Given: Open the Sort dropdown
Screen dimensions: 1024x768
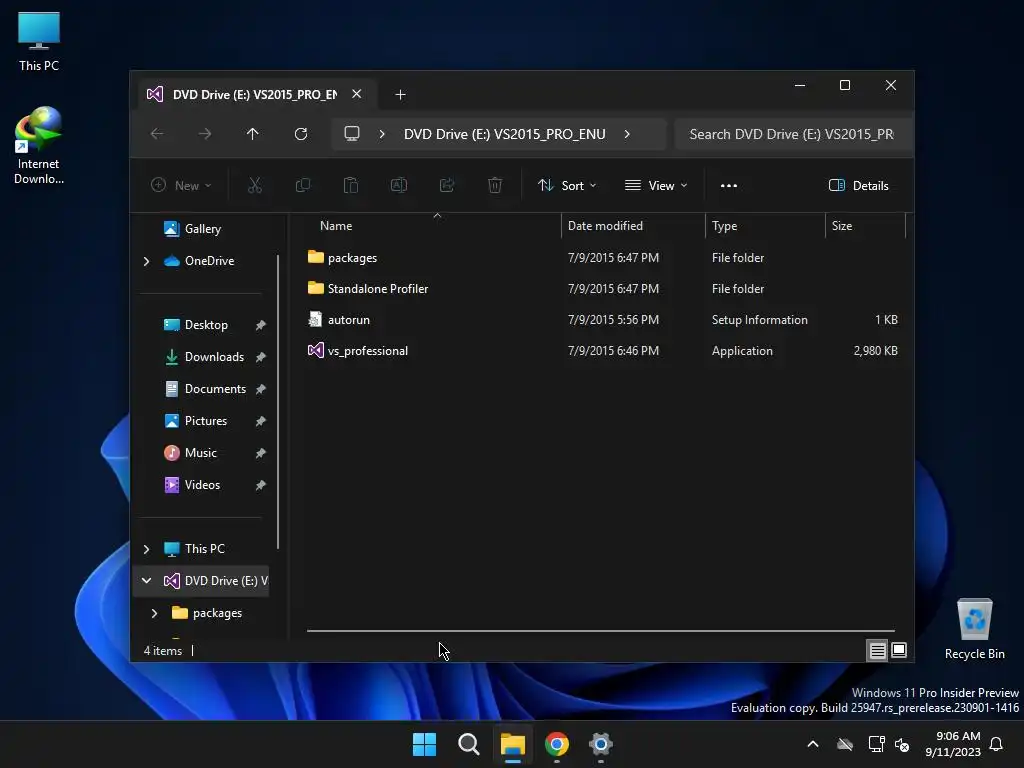Looking at the screenshot, I should pyautogui.click(x=567, y=185).
